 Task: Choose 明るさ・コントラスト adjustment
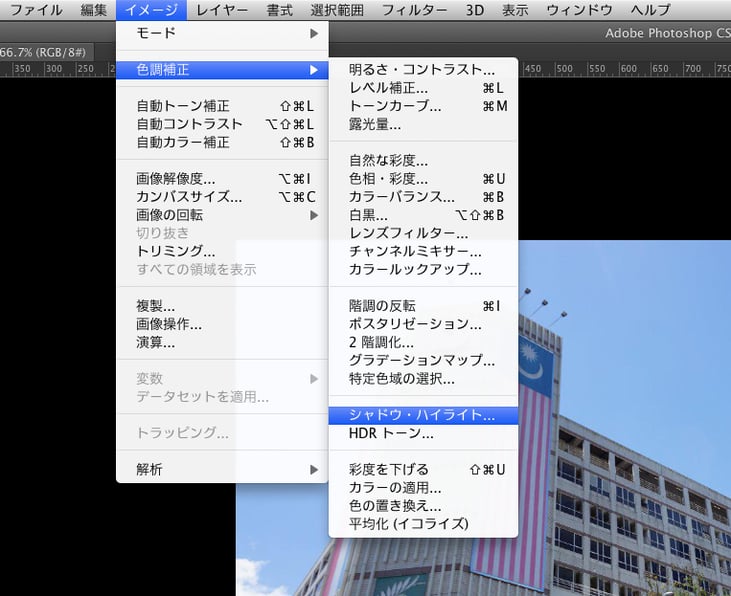421,70
